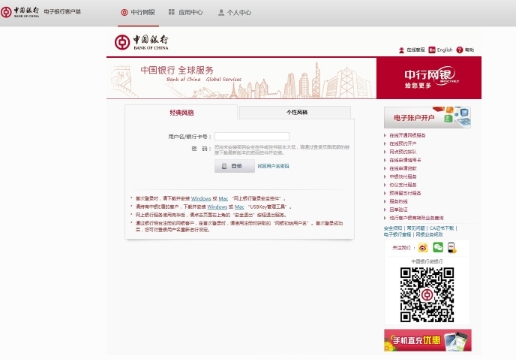Download Mac USBKey tool in second note line
This screenshot has width=516, height=360.
pos(239,207)
